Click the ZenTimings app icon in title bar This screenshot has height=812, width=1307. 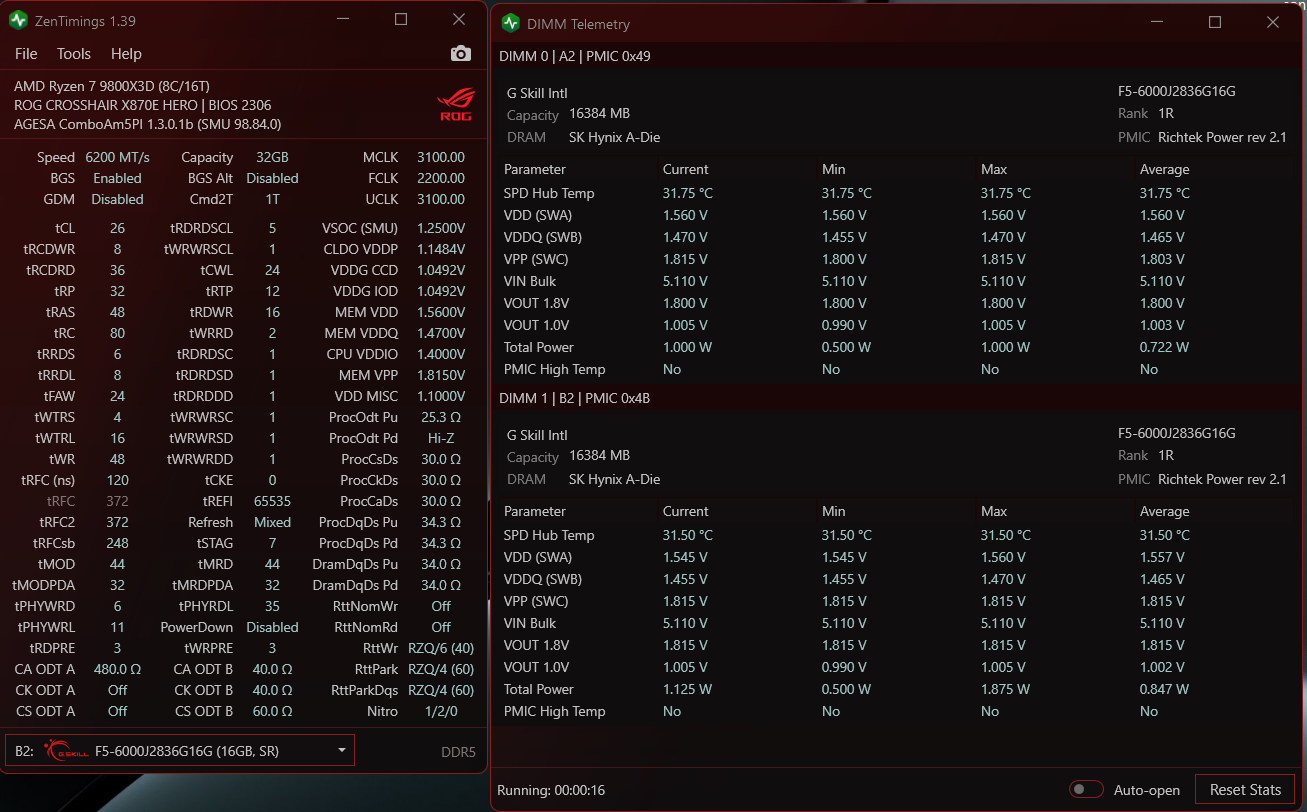tap(18, 20)
